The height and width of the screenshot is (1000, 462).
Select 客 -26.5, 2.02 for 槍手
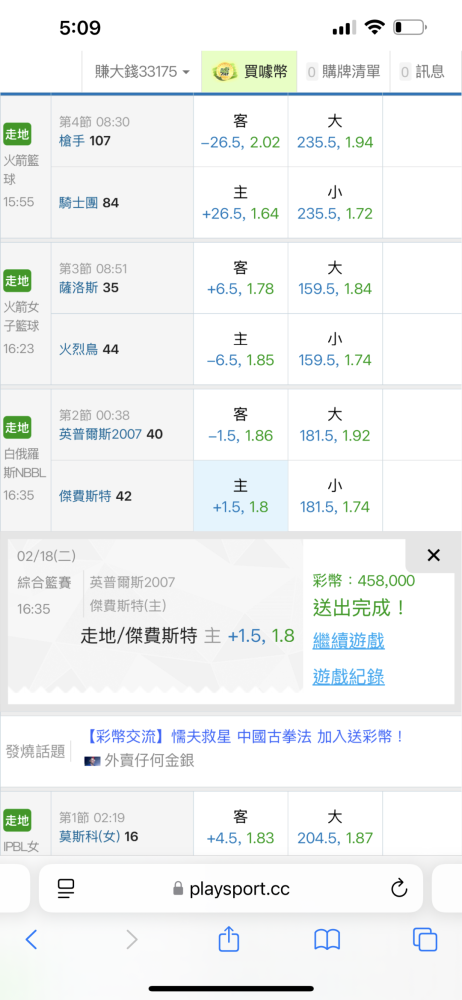point(241,131)
